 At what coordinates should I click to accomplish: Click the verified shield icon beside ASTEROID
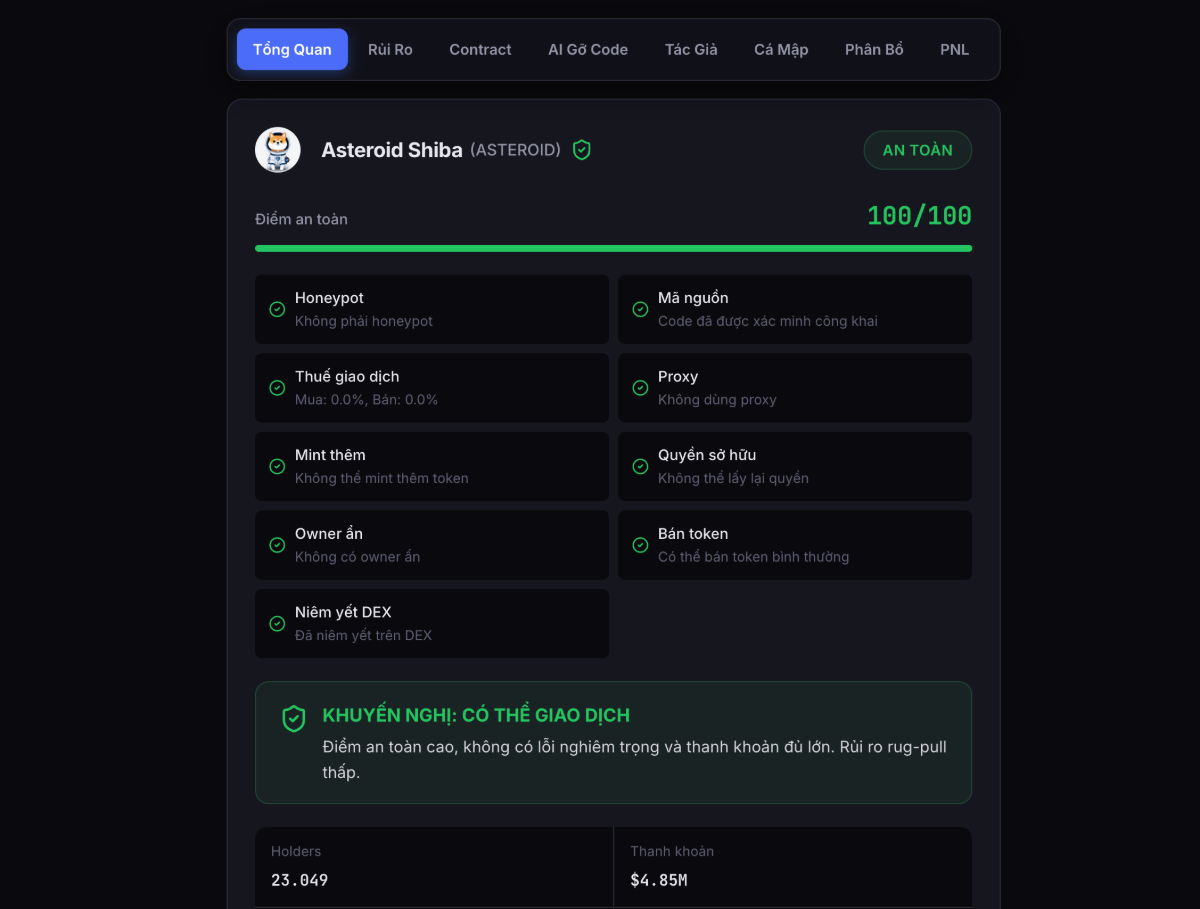coord(582,150)
